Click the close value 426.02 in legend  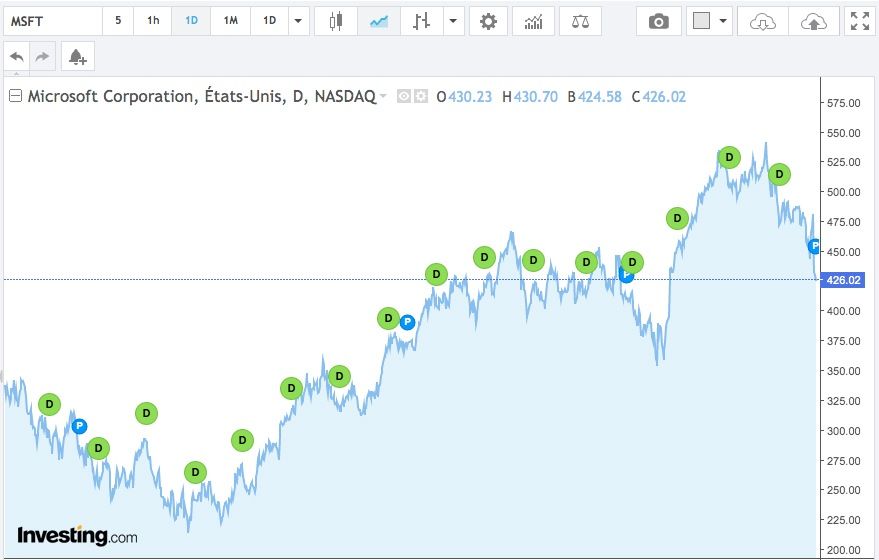tap(664, 97)
